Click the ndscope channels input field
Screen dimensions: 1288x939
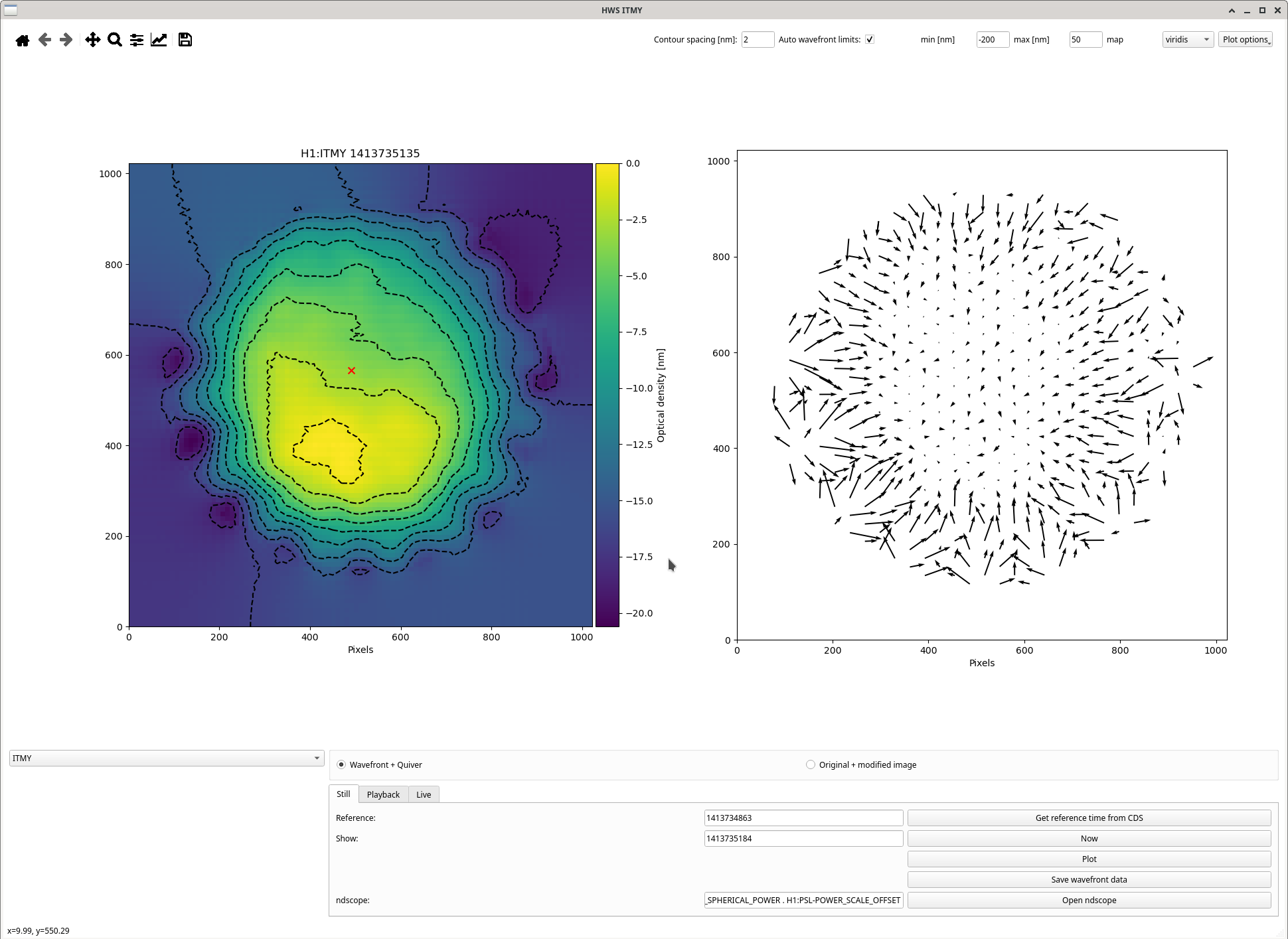(803, 901)
